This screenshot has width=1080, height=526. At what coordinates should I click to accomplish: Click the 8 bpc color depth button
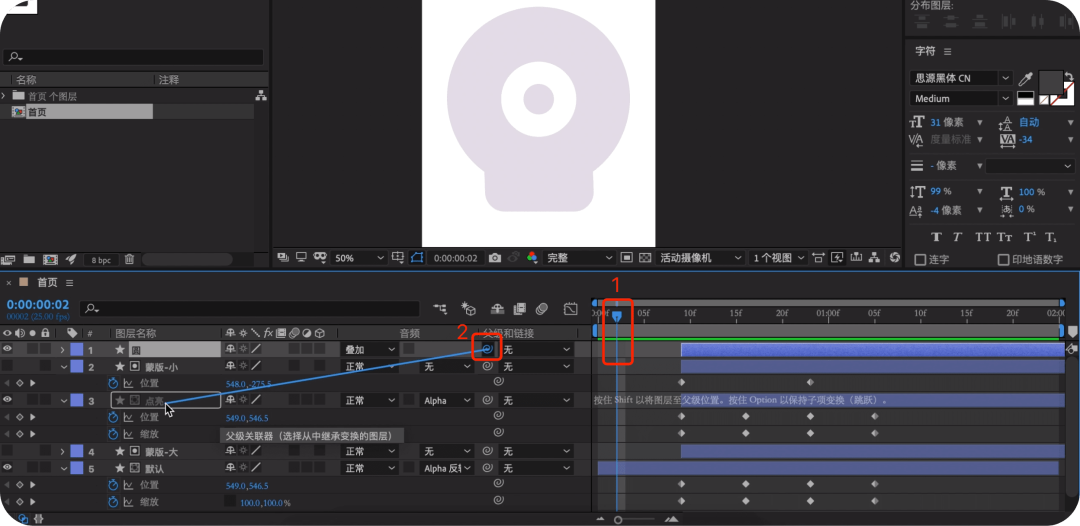(101, 260)
